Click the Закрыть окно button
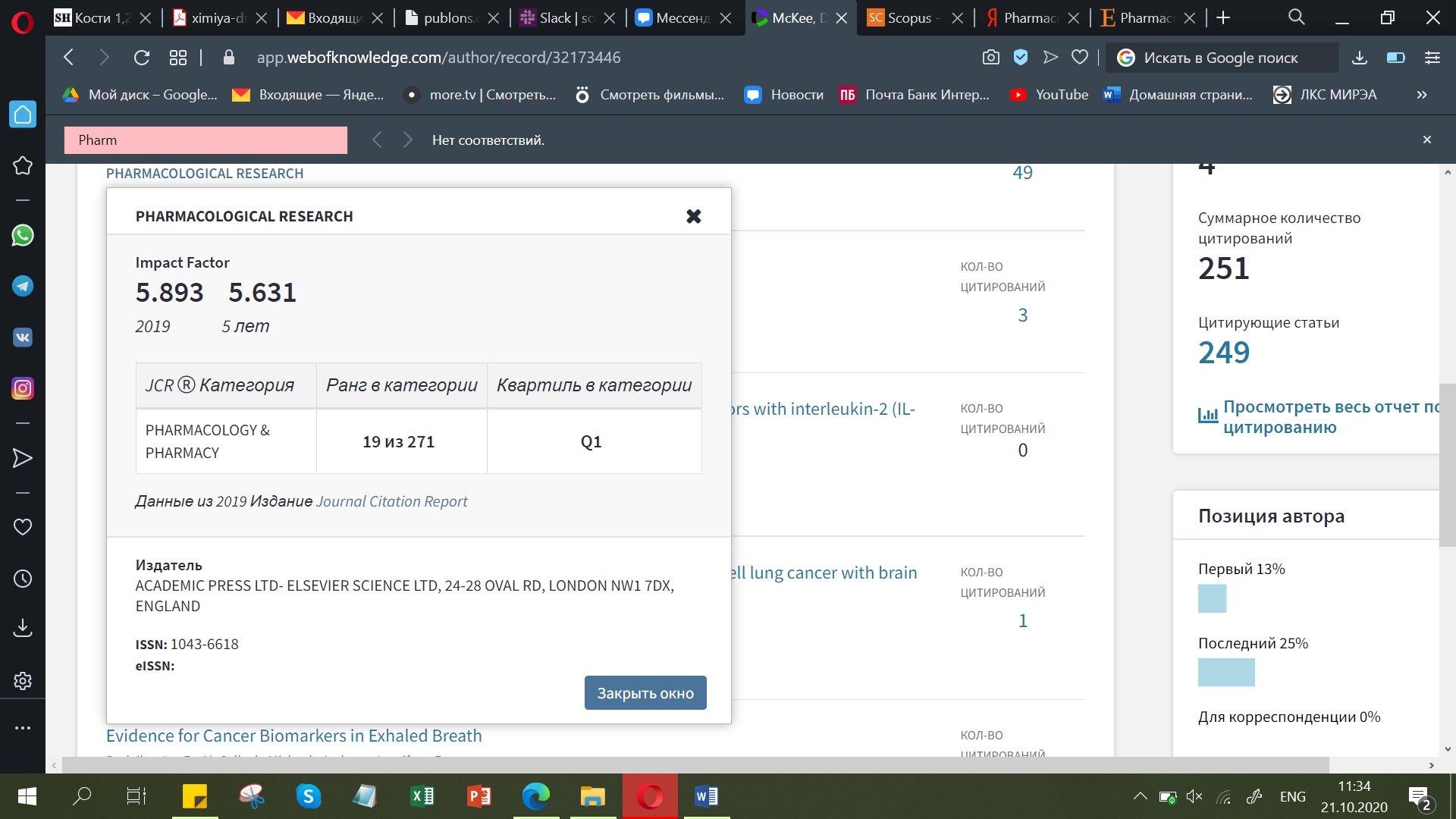The image size is (1456, 819). (x=645, y=693)
